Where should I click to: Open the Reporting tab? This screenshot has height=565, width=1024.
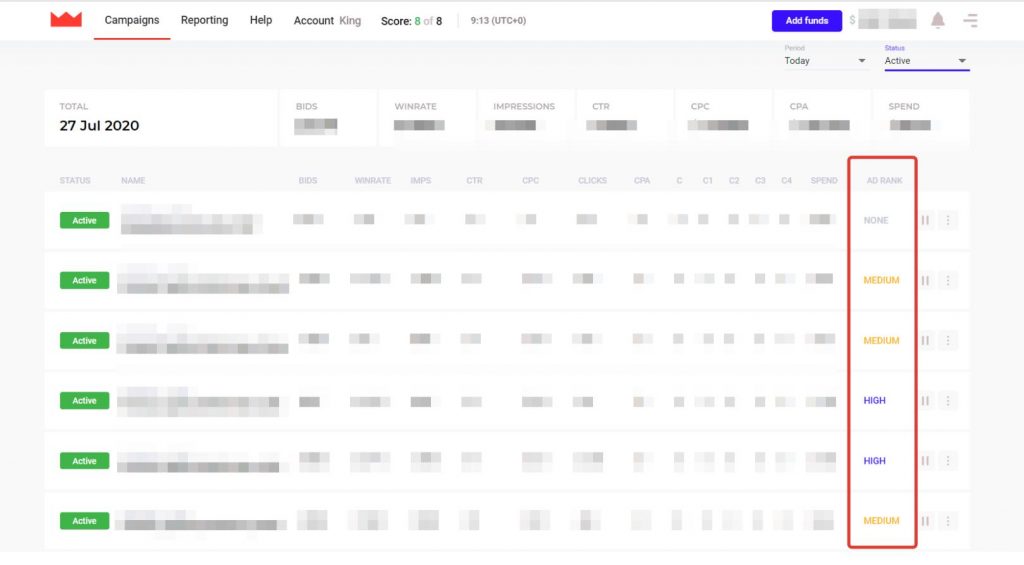tap(204, 20)
